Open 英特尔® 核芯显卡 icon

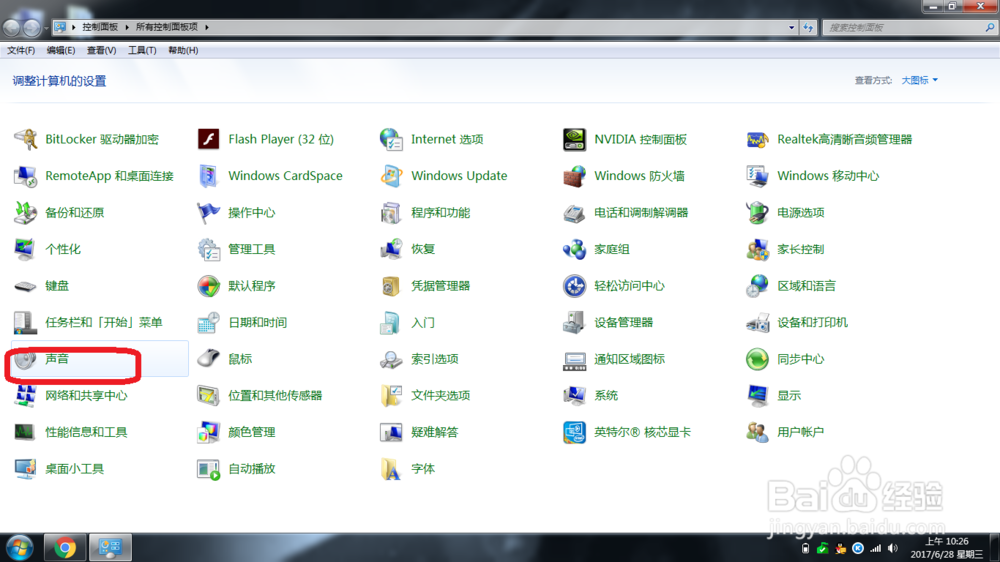[x=574, y=432]
